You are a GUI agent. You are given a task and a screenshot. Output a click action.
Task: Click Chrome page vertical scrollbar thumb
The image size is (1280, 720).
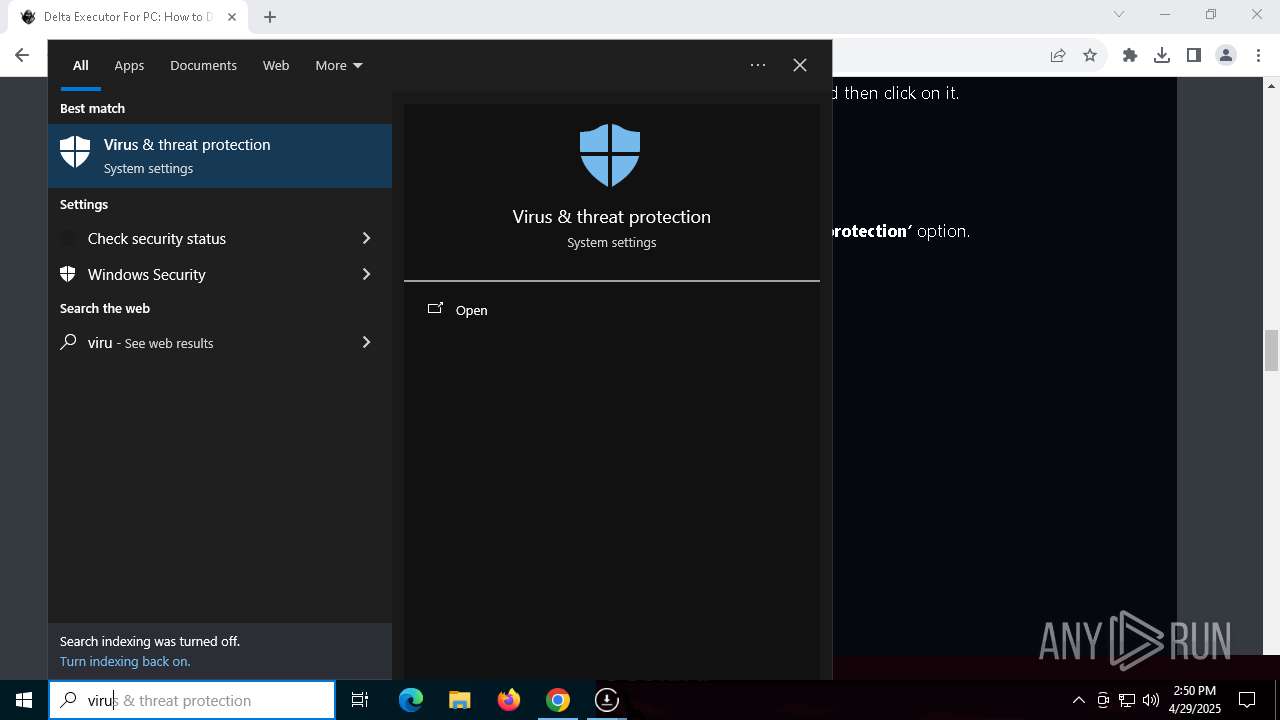tap(1272, 350)
